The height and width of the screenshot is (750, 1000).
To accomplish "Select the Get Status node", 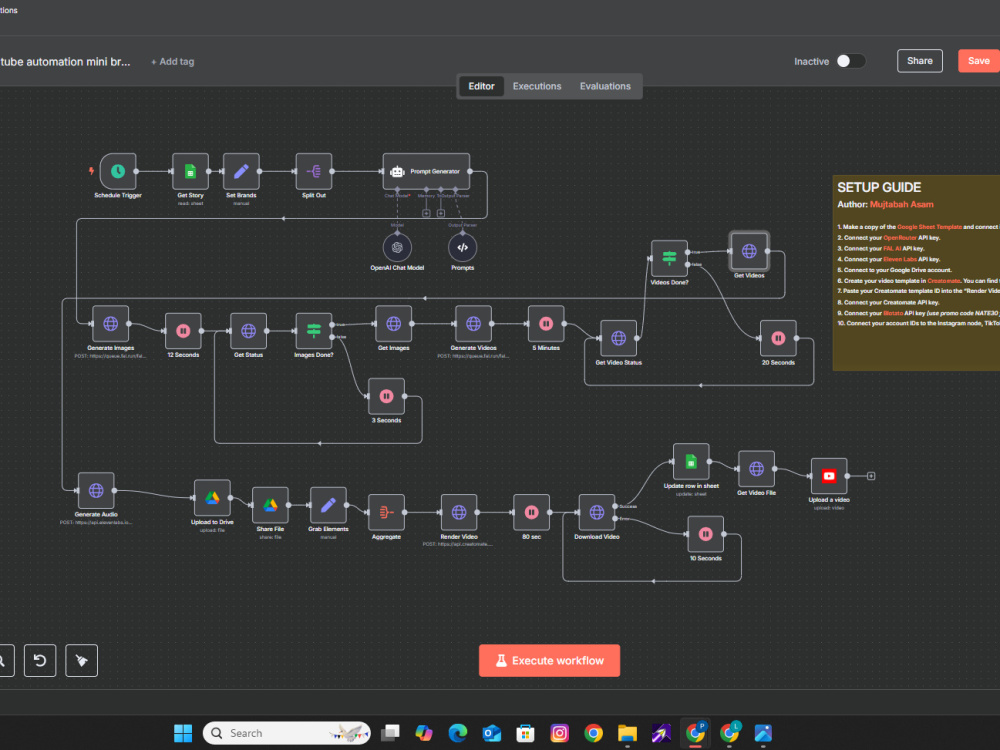I will pyautogui.click(x=248, y=331).
